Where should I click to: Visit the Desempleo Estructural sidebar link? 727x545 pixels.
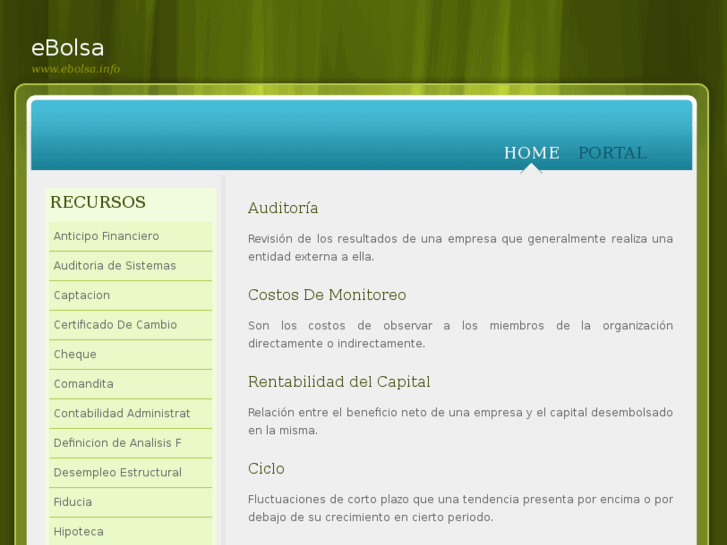(x=117, y=473)
